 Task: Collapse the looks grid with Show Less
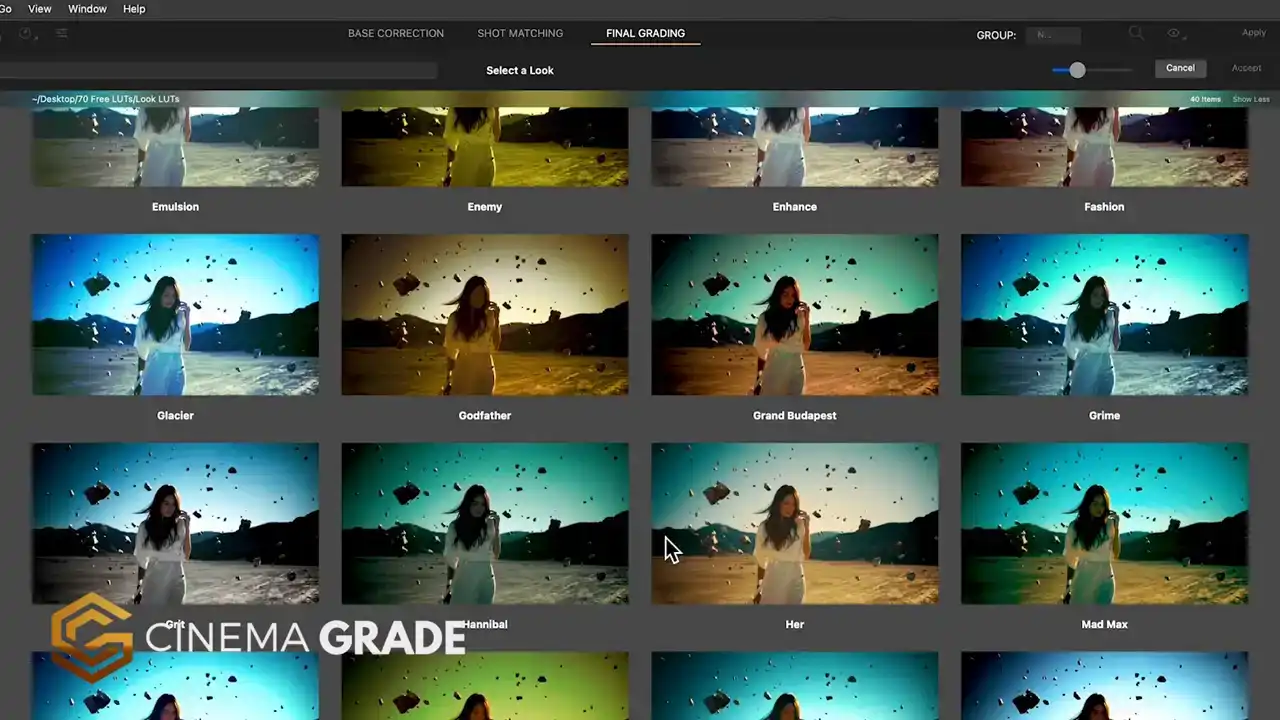(1250, 99)
